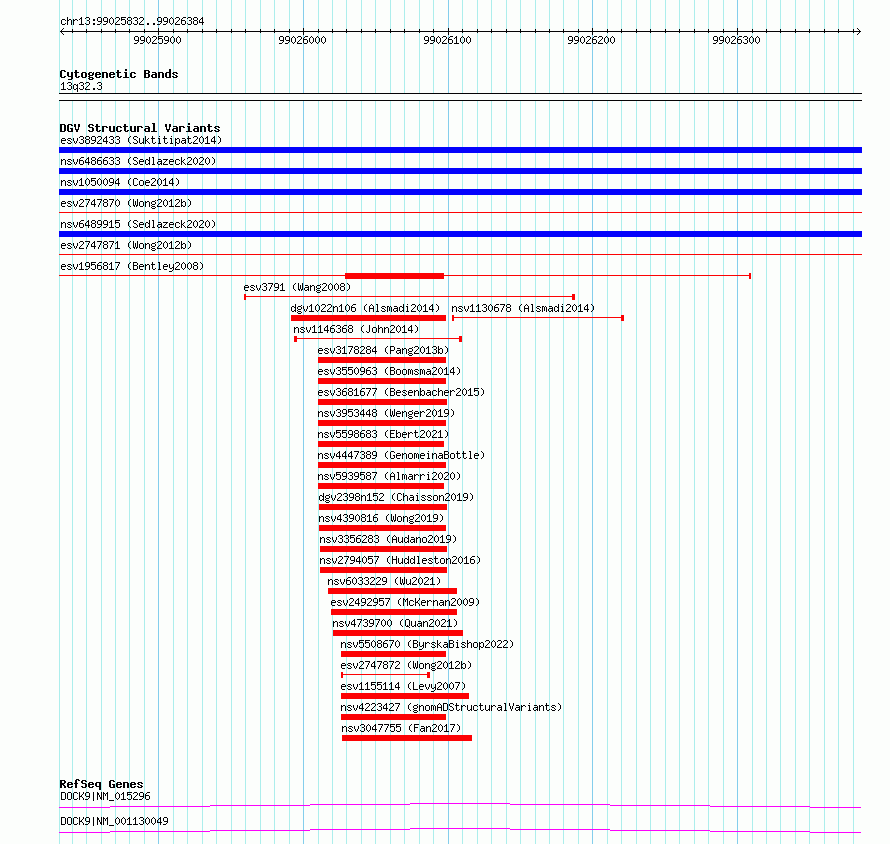Click the nsv1130678 (Alsmadi2014) label
Image resolution: width=890 pixels, height=844 pixels.
pos(523,308)
